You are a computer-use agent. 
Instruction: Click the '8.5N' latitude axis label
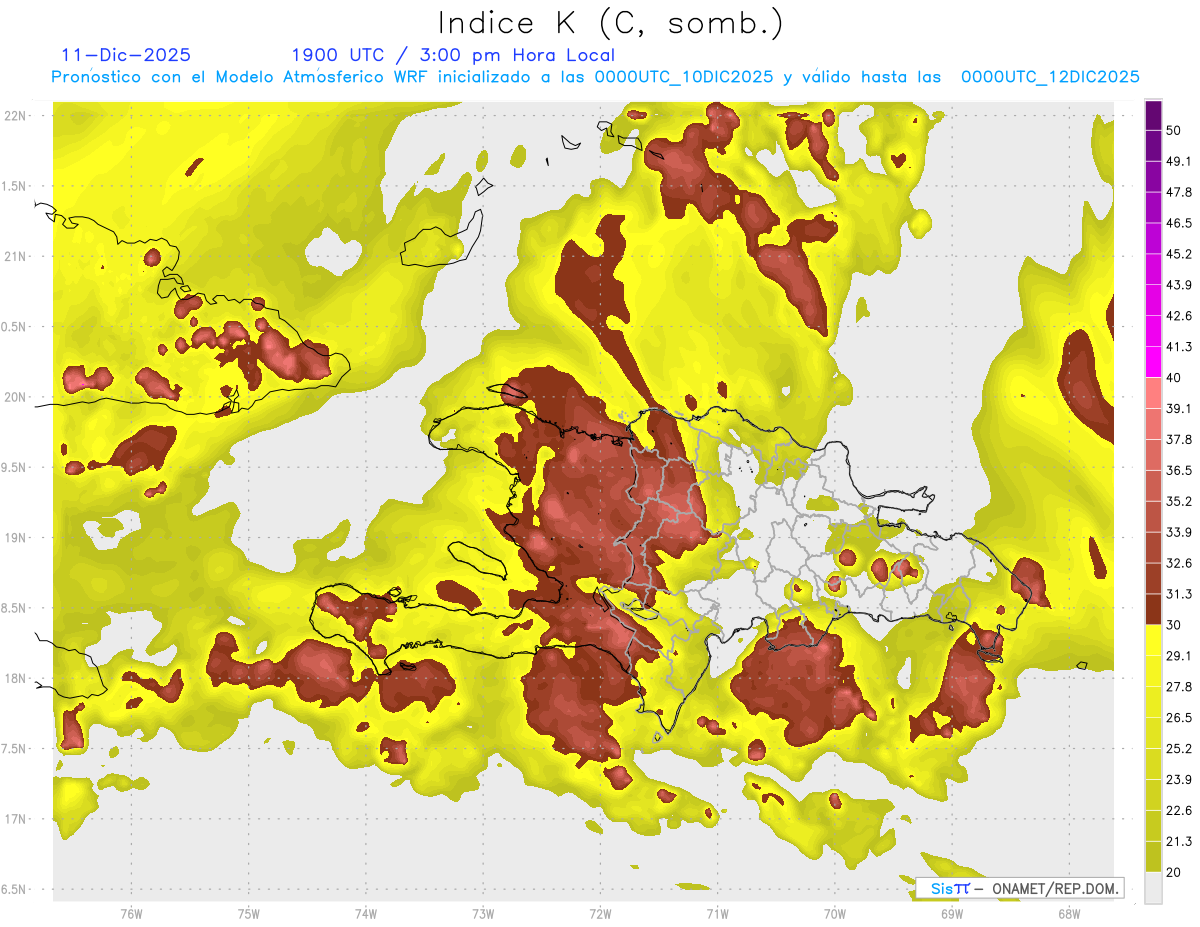point(15,608)
